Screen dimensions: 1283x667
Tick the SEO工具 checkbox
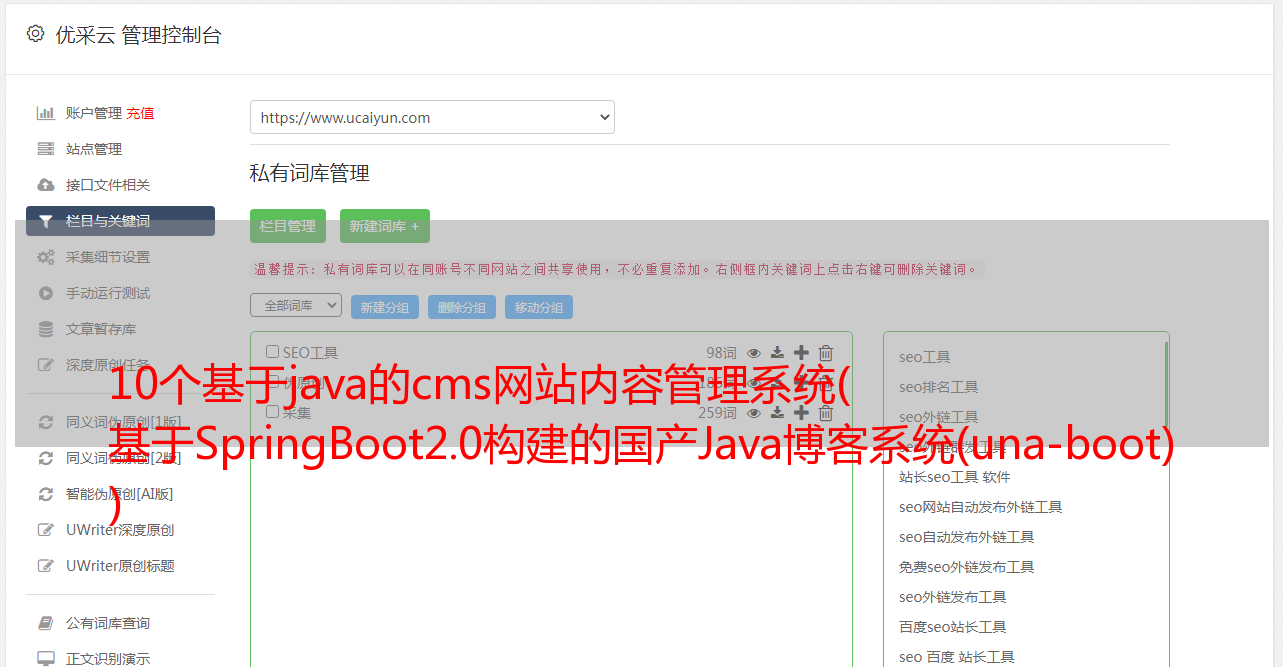click(272, 352)
